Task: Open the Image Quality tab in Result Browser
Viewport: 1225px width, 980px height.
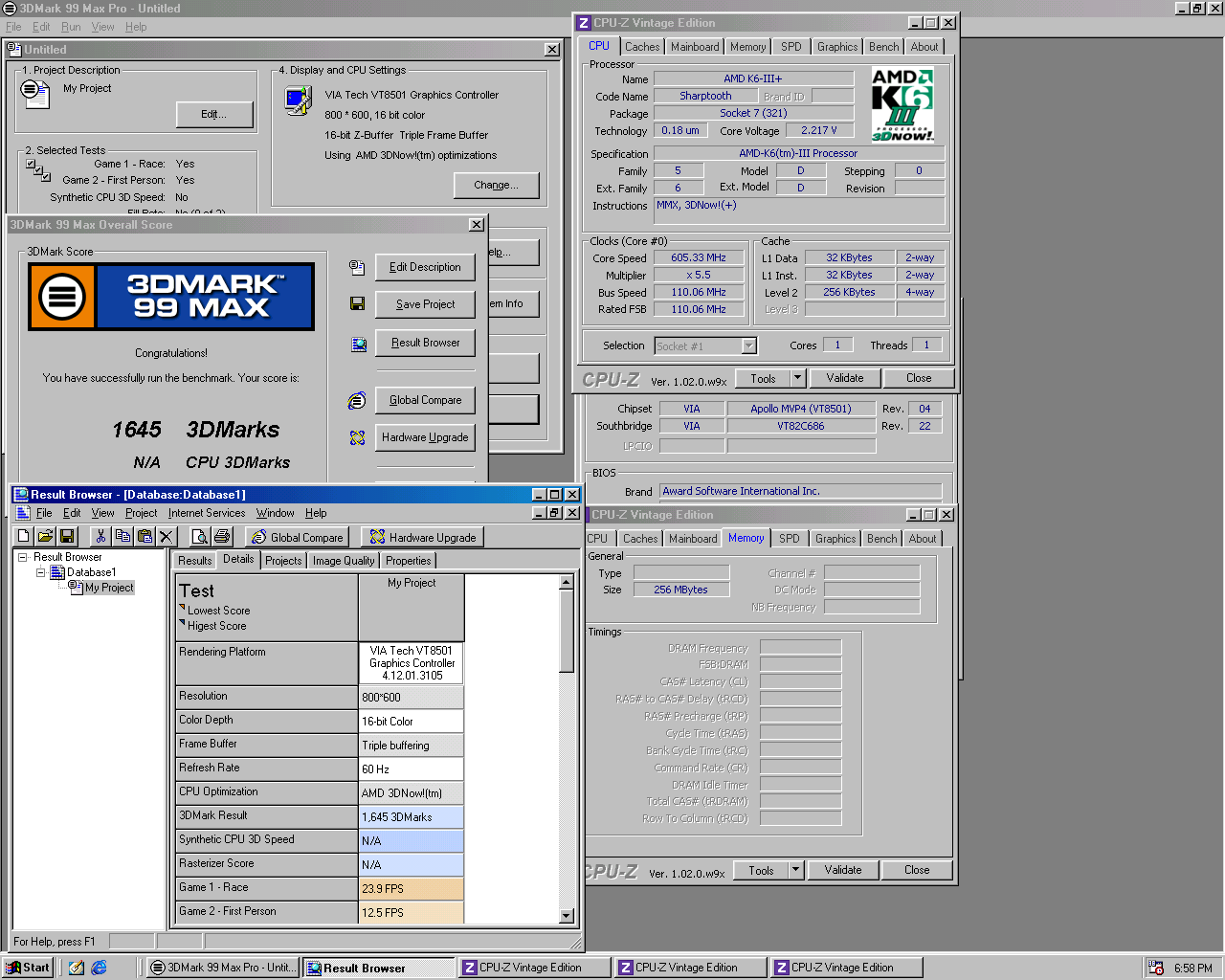Action: [344, 561]
